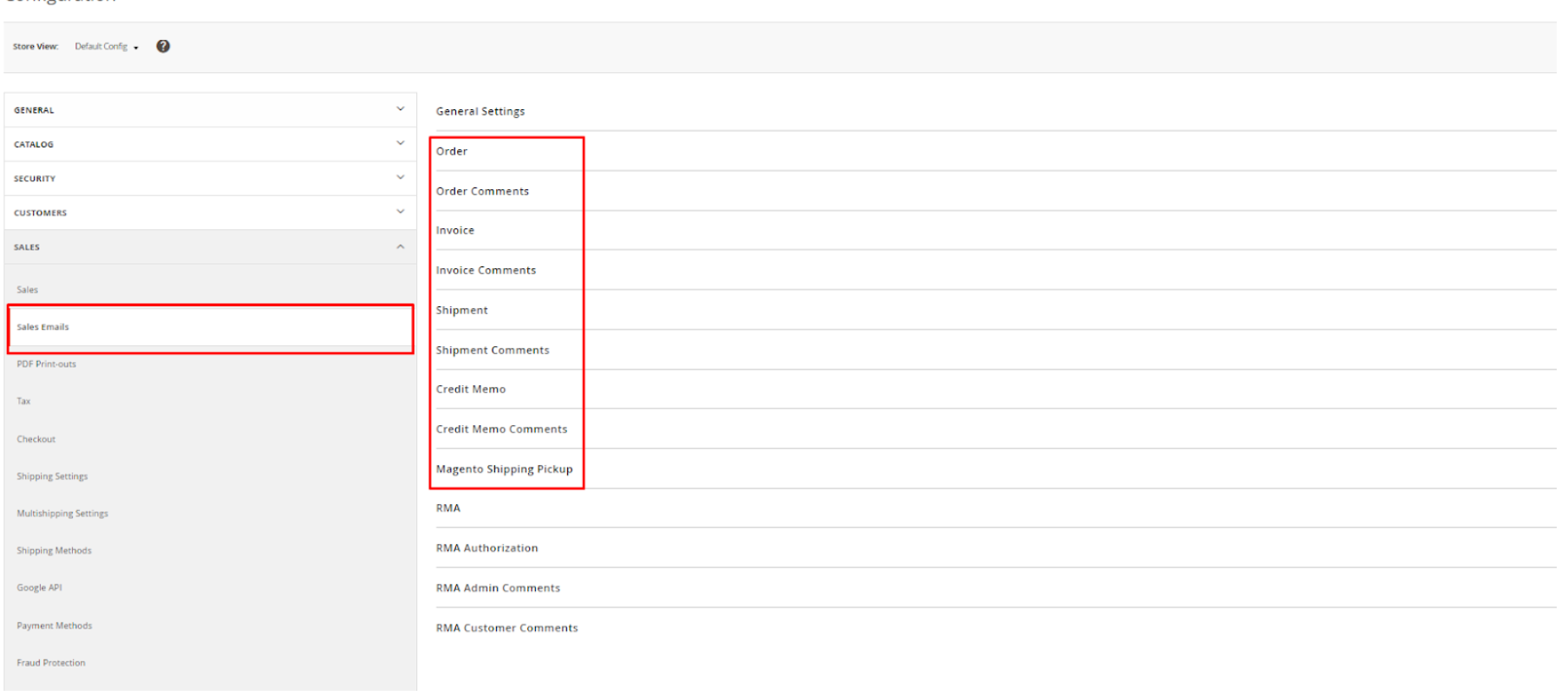Expand the RMA Authorization section
This screenshot has height=696, width=1568.
point(487,548)
